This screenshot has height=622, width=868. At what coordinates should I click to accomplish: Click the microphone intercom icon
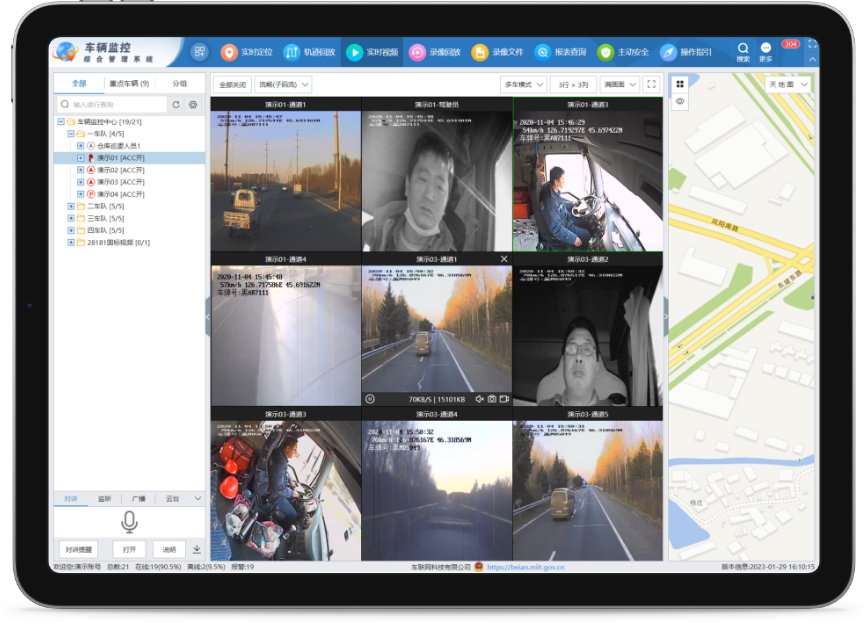click(129, 521)
